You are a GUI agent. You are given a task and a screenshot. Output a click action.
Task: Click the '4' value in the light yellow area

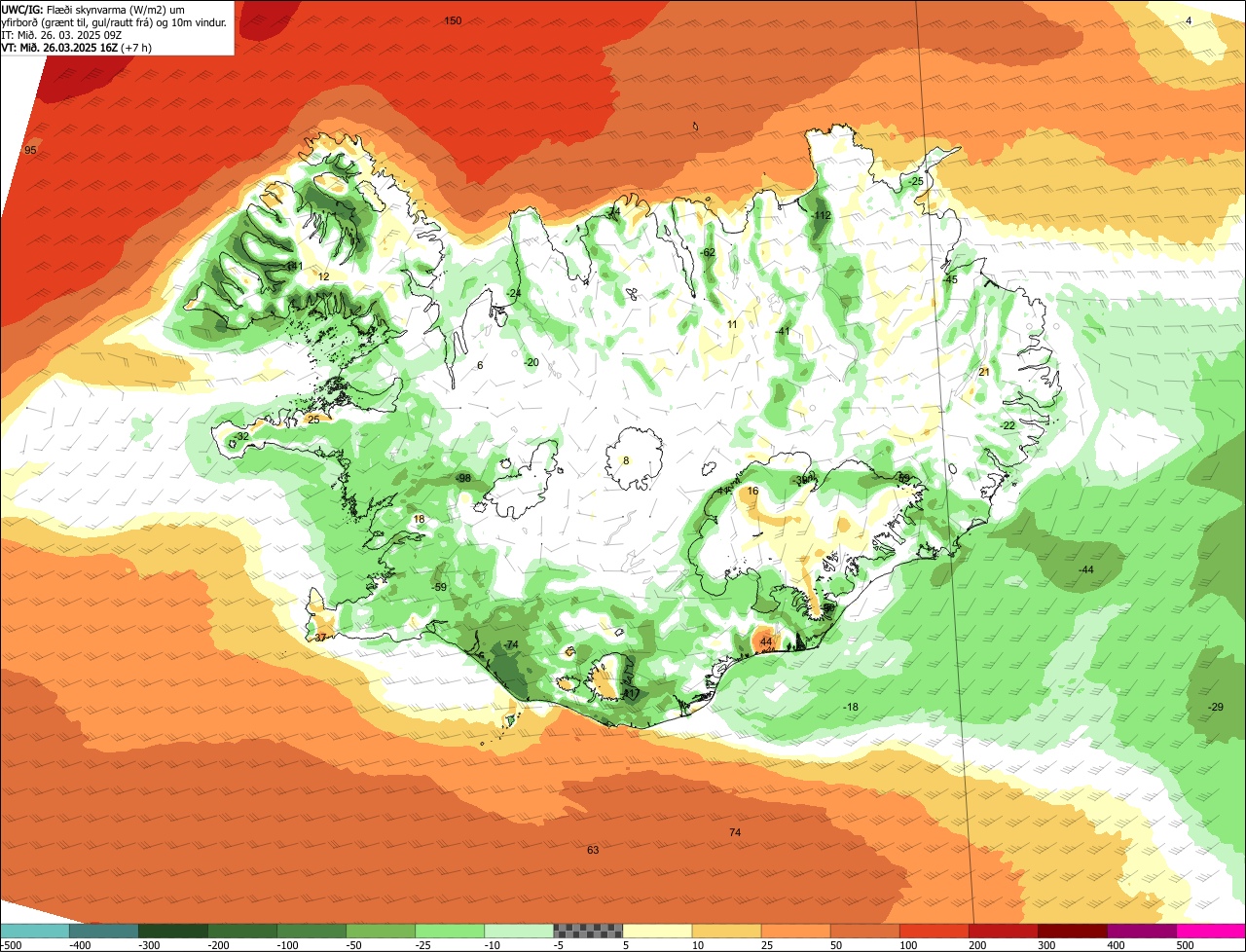1189,20
